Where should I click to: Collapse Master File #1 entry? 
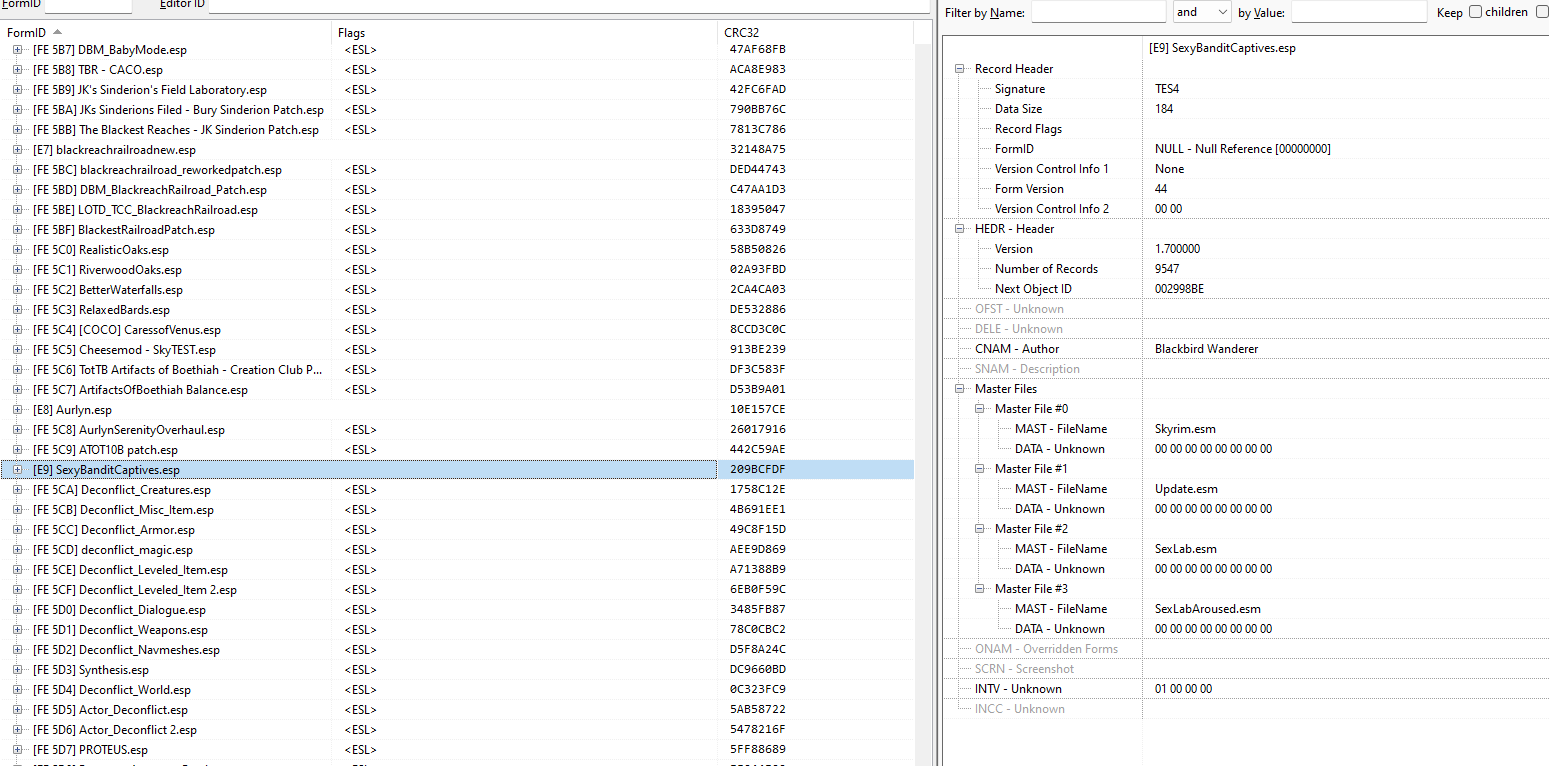pos(980,469)
